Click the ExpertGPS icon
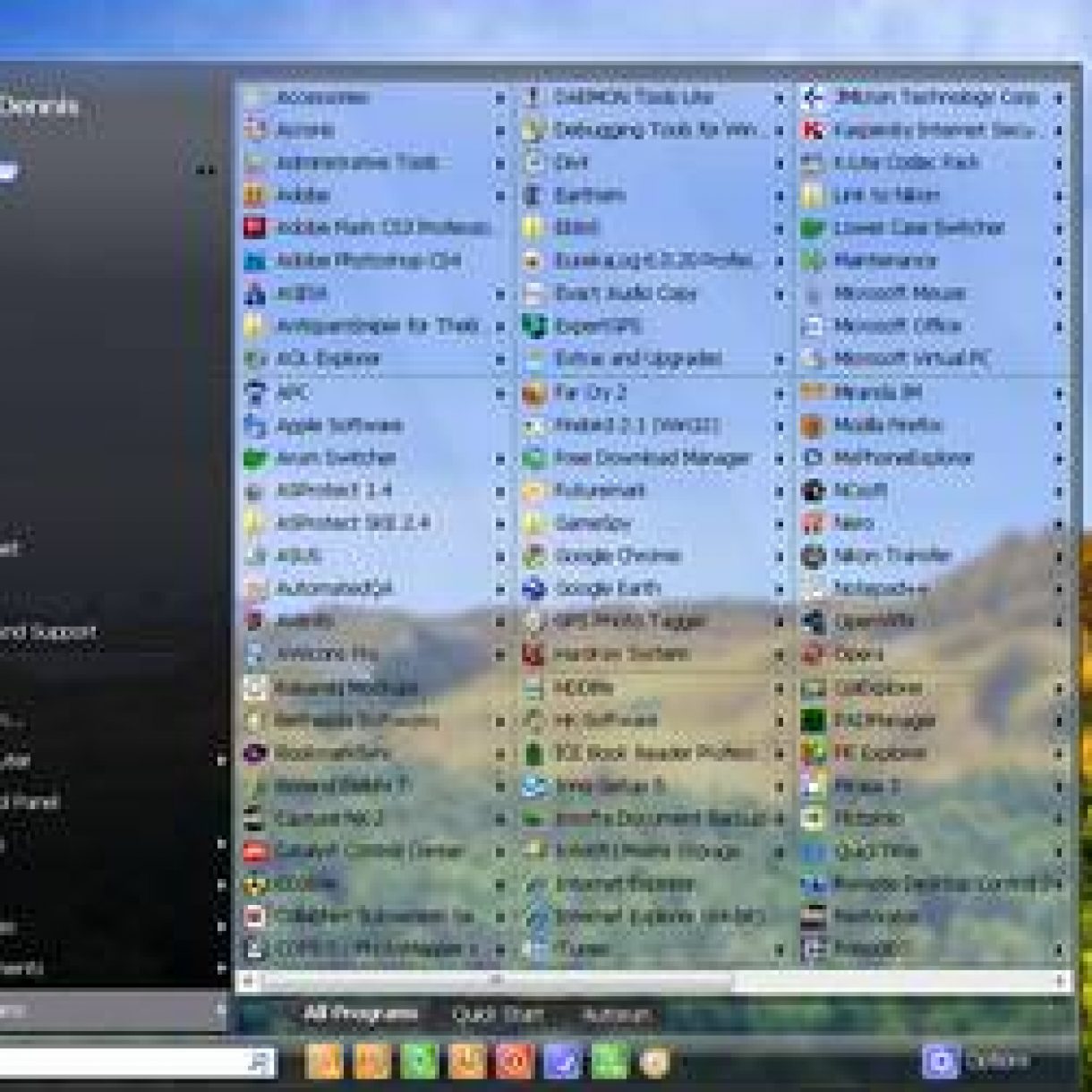This screenshot has width=1092, height=1092. (533, 327)
